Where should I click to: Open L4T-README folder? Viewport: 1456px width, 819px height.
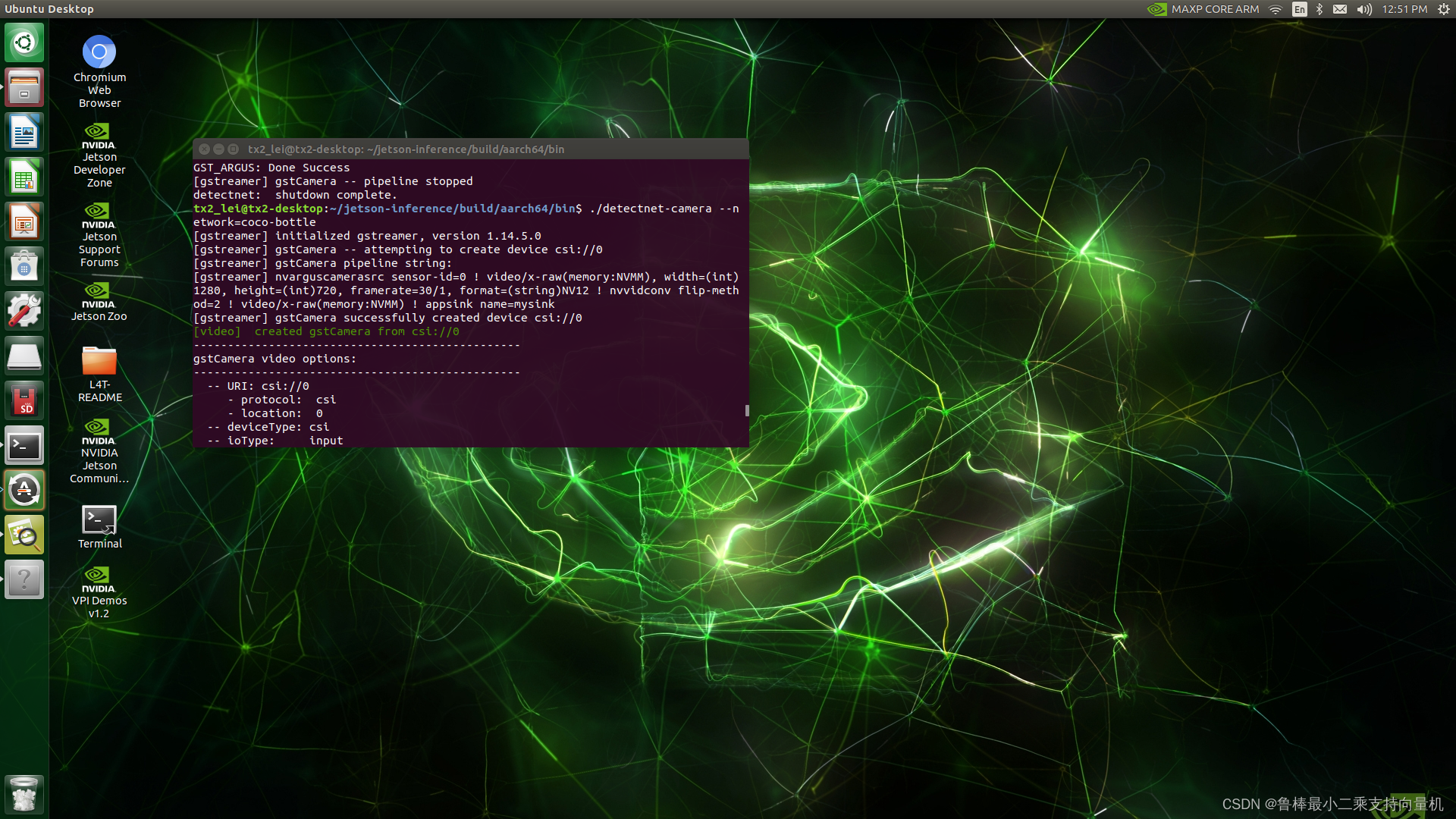[x=99, y=369]
